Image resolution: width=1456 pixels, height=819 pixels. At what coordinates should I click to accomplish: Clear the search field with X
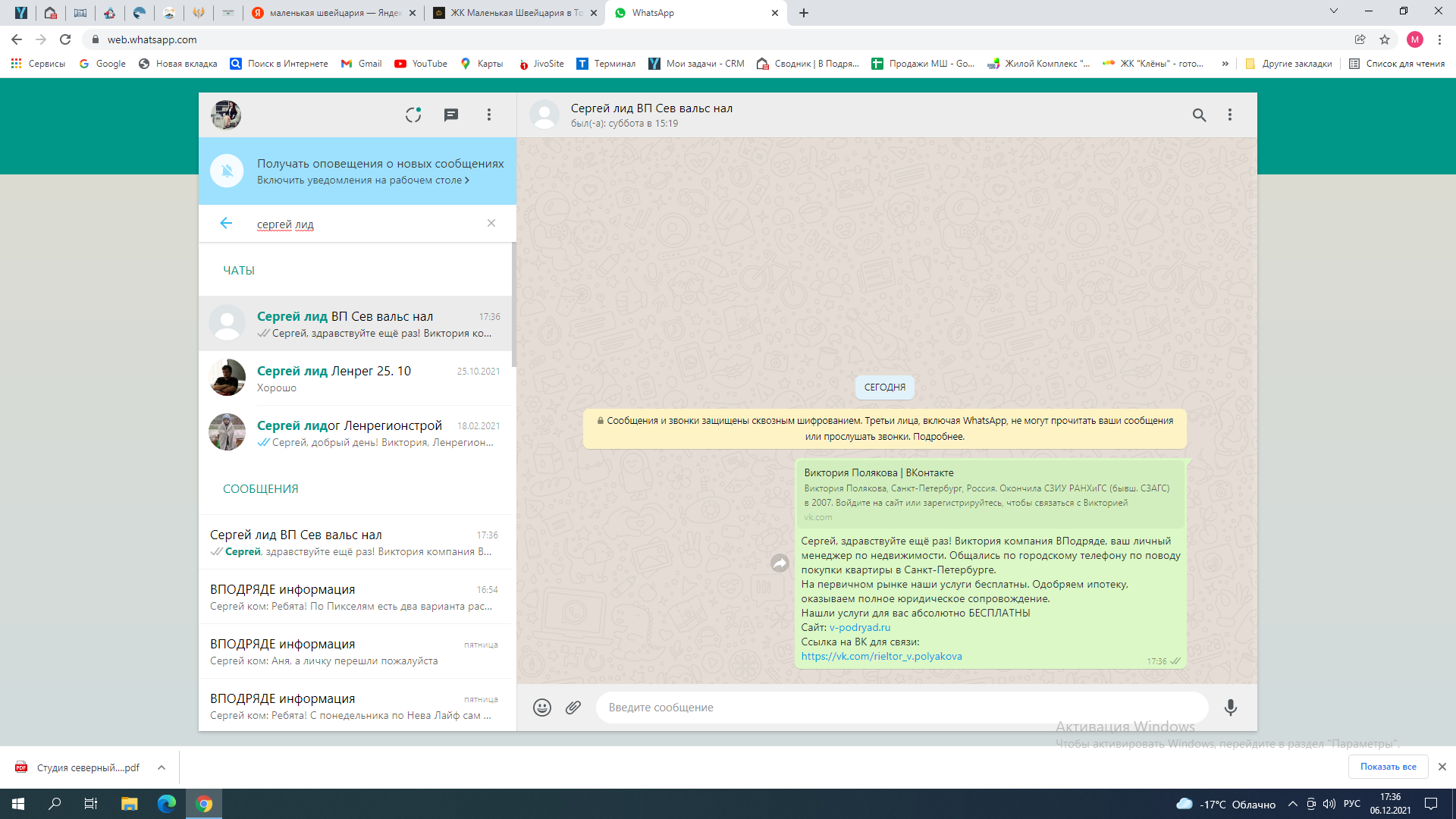click(491, 223)
